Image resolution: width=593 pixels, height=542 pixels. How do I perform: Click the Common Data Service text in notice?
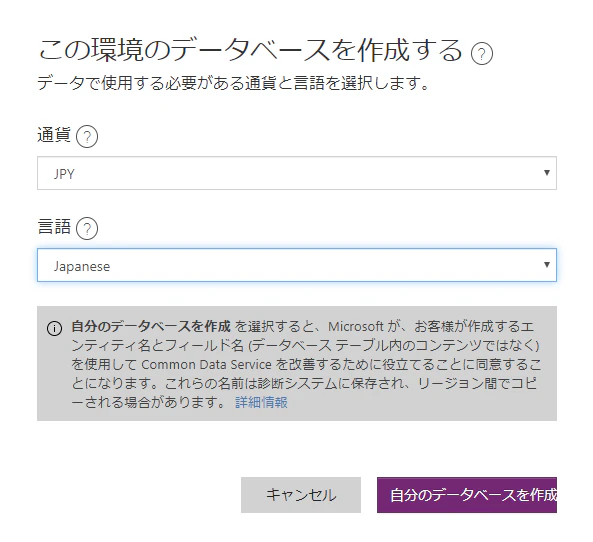click(x=206, y=365)
